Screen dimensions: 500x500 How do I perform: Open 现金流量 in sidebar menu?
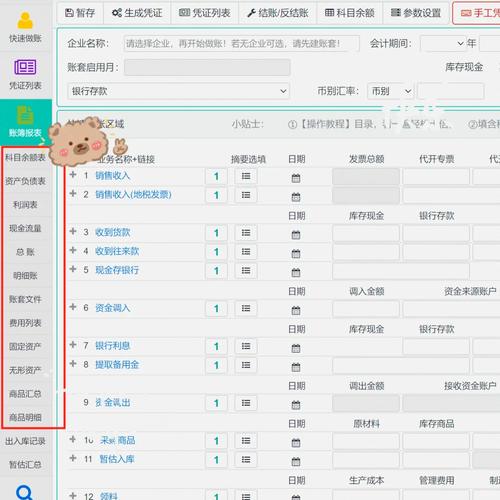click(25, 228)
